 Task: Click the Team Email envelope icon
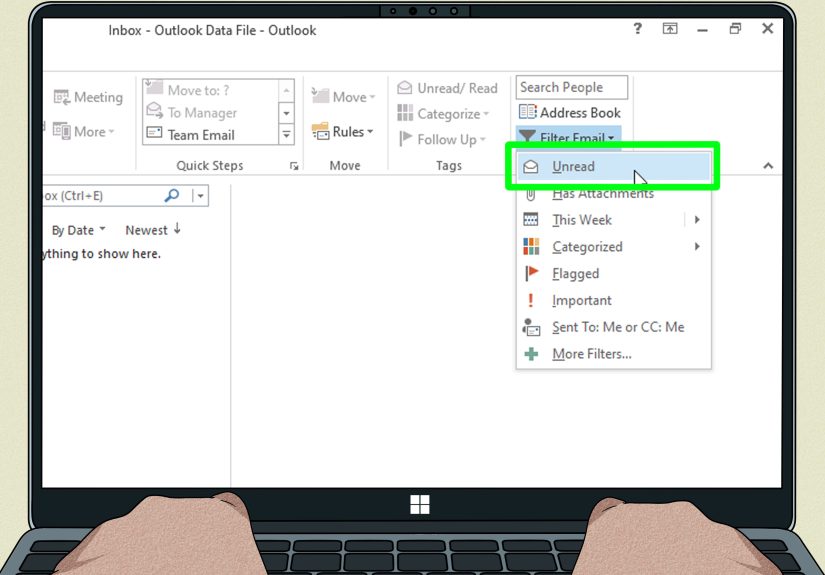(x=154, y=132)
